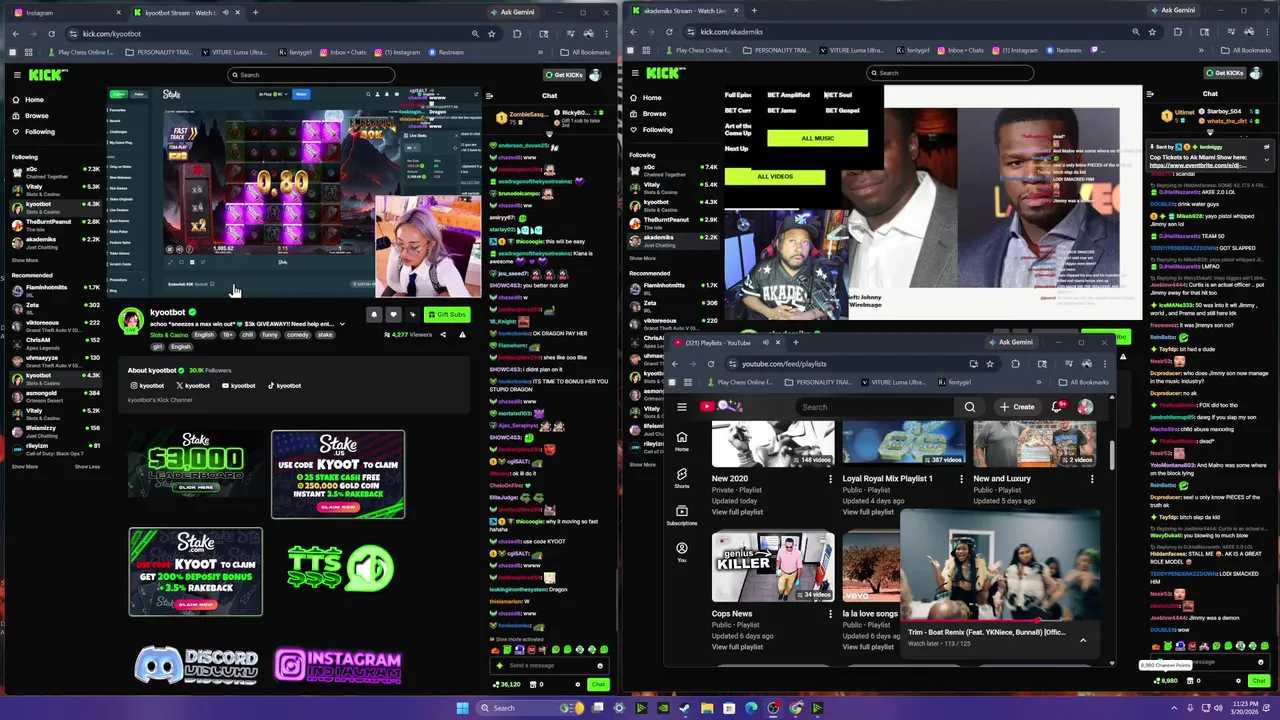The width and height of the screenshot is (1280, 720).
Task: Switch to the Instagram tab in the left Chrome window
Action: pos(65,12)
